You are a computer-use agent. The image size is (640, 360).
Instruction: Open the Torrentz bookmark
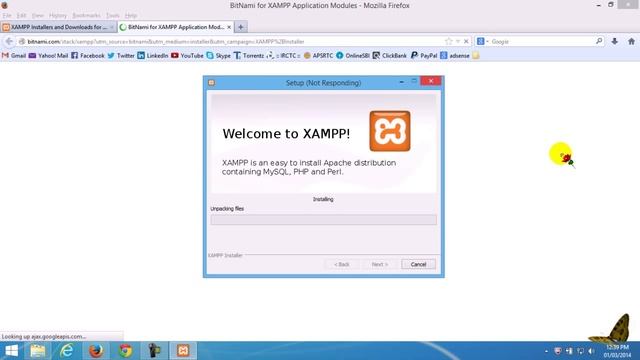click(249, 56)
